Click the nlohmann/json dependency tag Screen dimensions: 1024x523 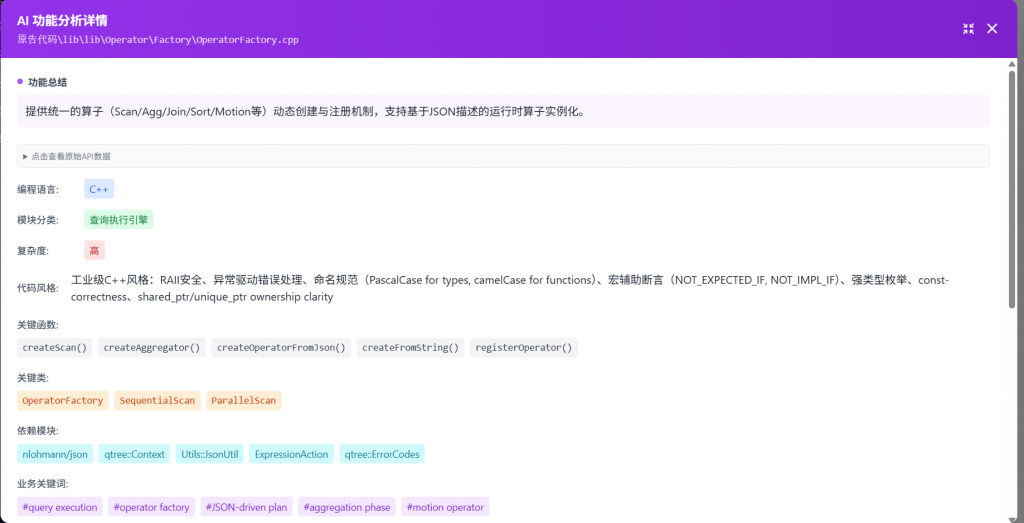(55, 454)
